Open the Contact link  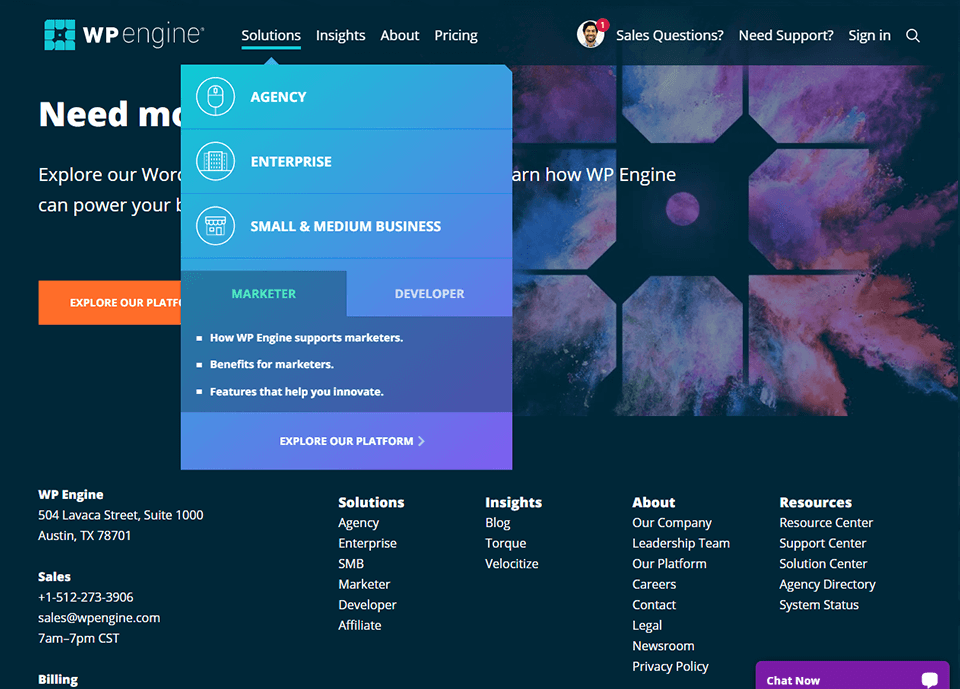654,605
